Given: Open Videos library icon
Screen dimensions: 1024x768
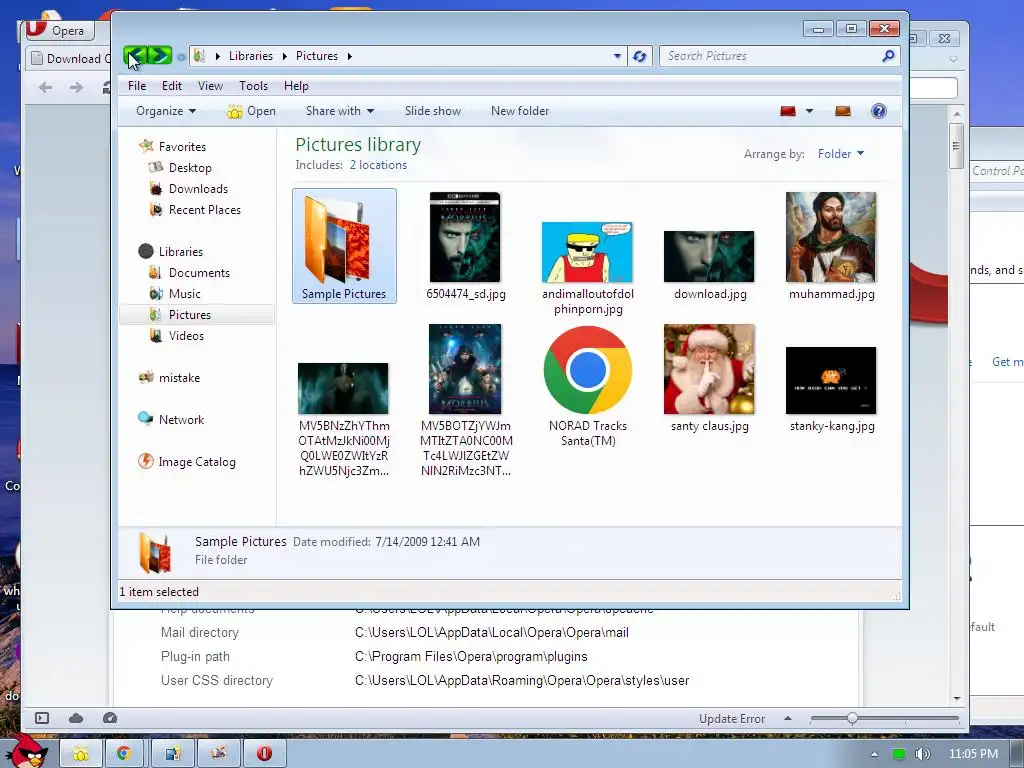Looking at the screenshot, I should pos(155,336).
